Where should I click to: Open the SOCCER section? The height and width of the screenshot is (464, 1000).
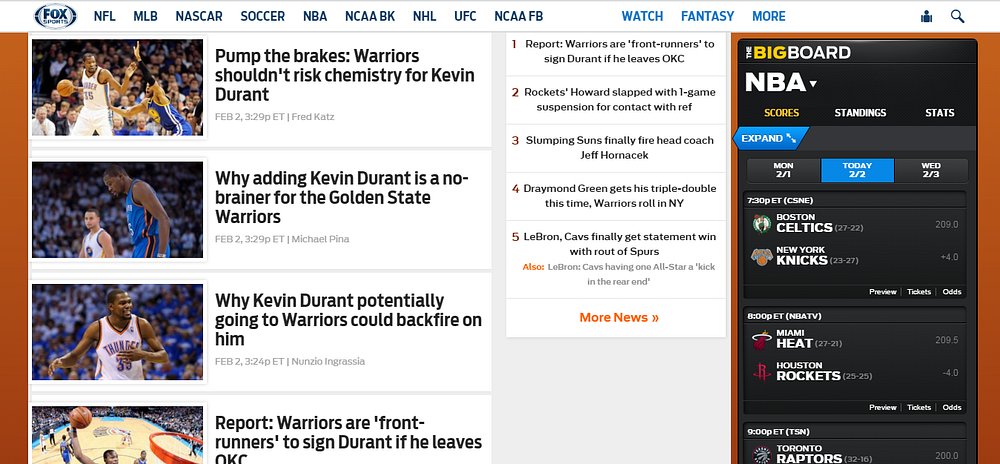click(263, 17)
